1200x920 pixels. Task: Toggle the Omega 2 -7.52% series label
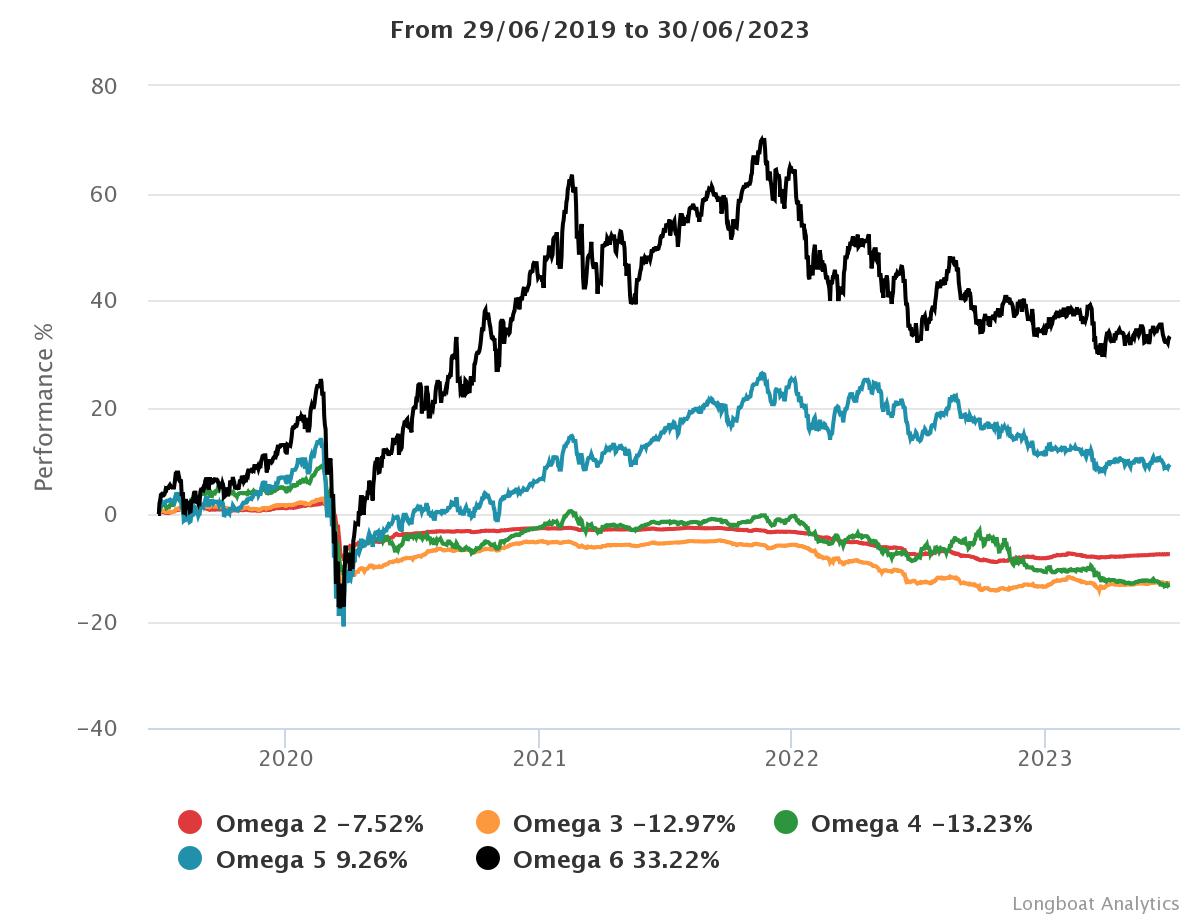point(320,824)
